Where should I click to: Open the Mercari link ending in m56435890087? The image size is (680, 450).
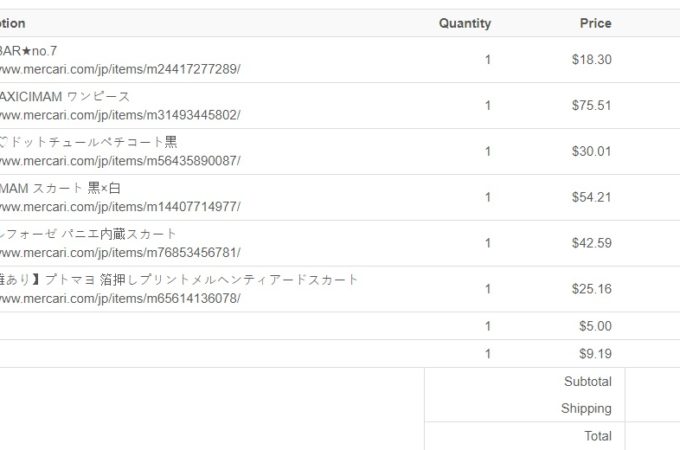point(120,161)
